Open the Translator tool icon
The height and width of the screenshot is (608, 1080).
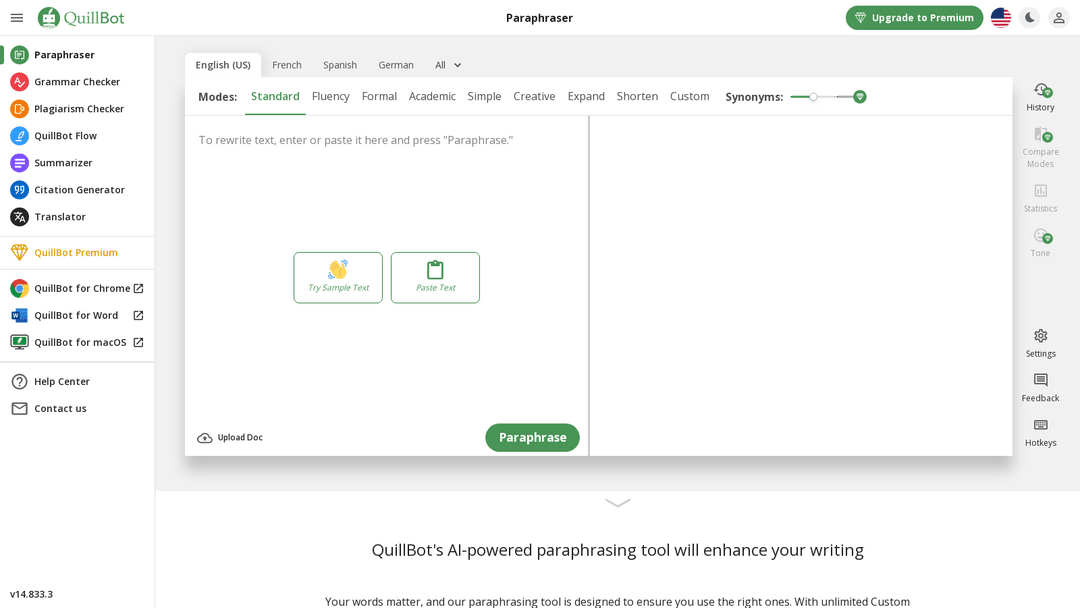(x=19, y=217)
